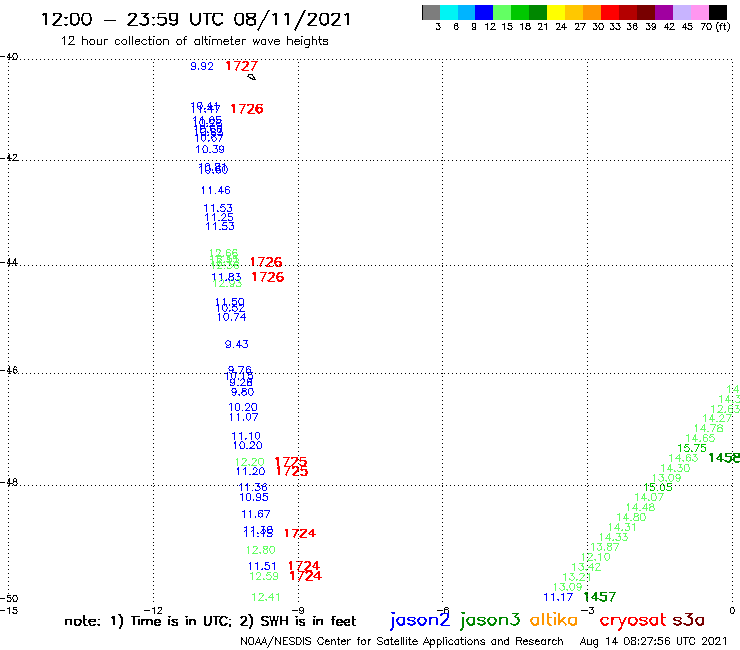This screenshot has height=650, width=740.
Task: Select the dark green wave height 15.05
Action: (658, 487)
